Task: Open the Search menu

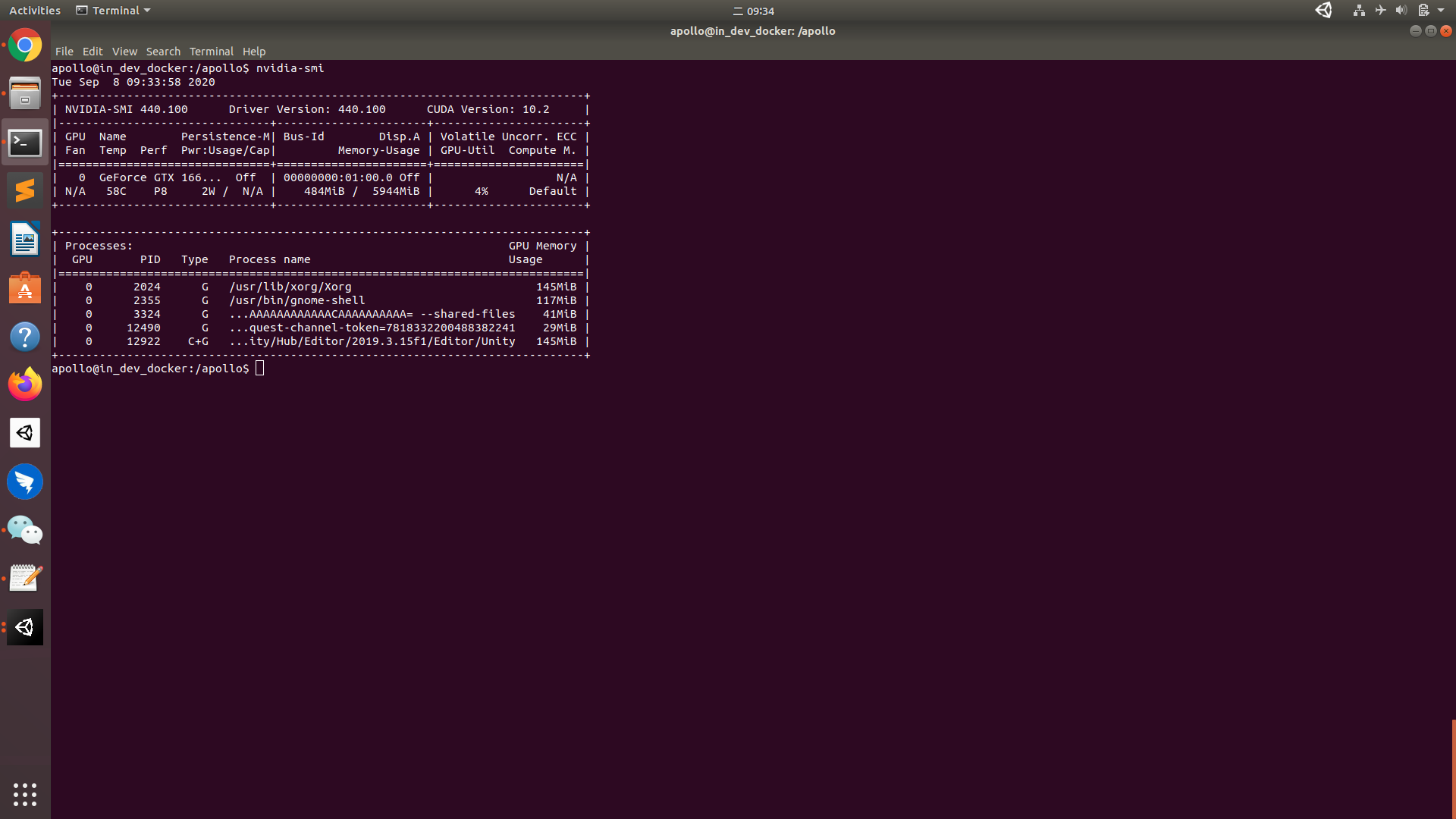Action: click(x=163, y=52)
